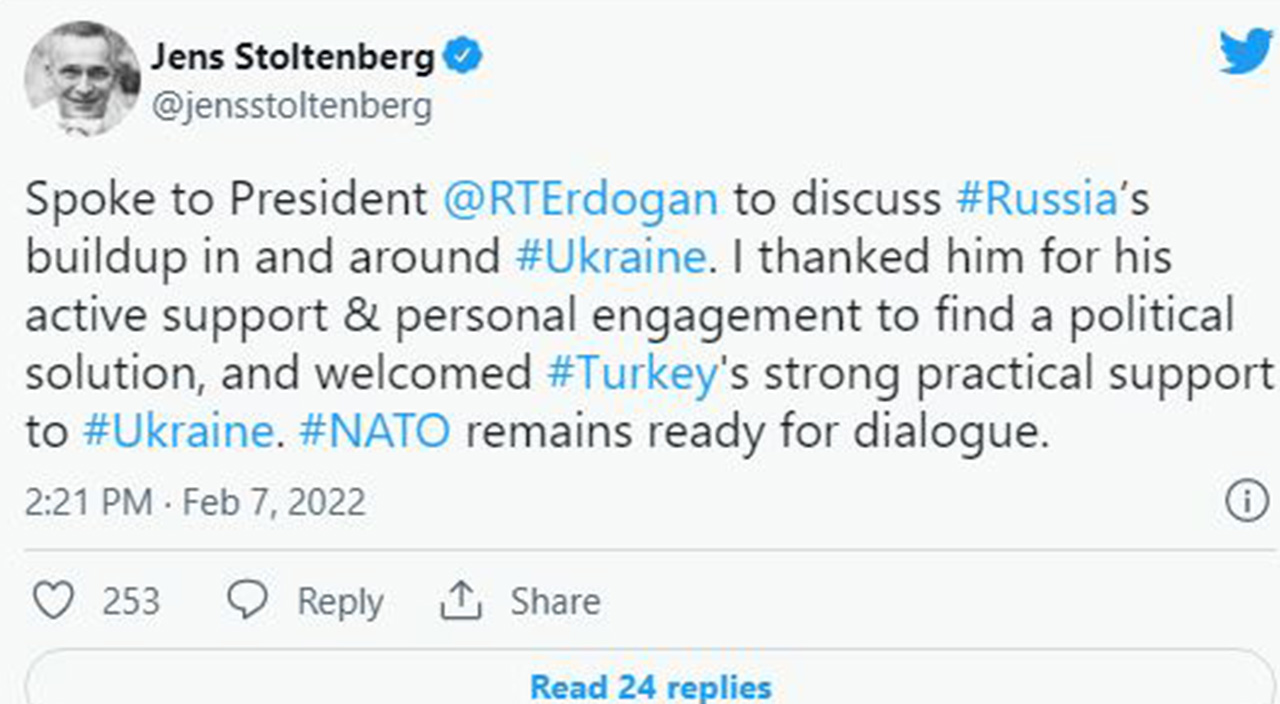Screen dimensions: 1280x704
Task: Click the #NATO hashtag
Action: [375, 430]
